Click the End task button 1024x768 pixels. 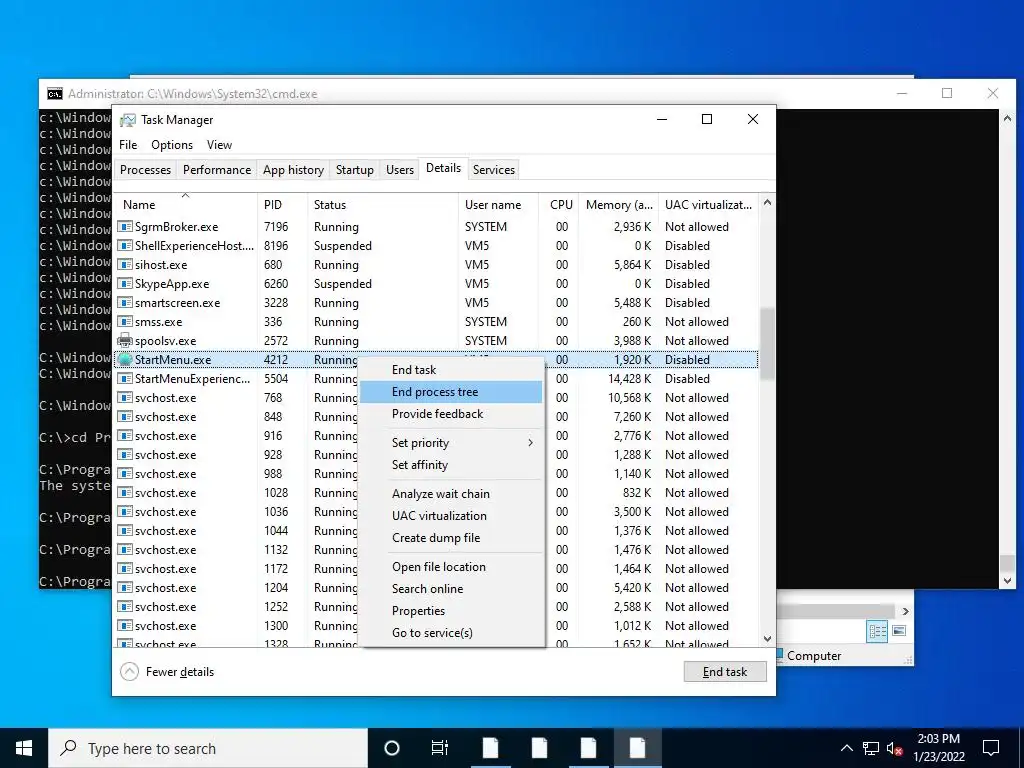point(725,672)
